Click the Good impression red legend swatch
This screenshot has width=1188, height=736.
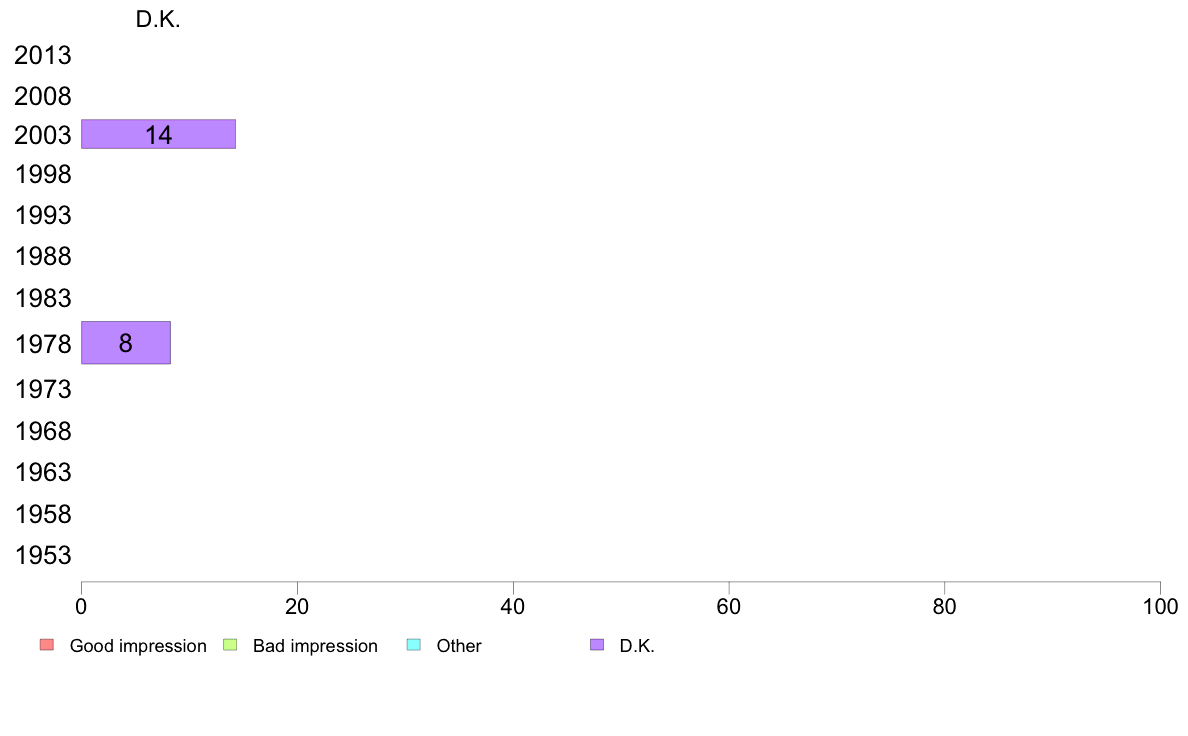(x=47, y=645)
